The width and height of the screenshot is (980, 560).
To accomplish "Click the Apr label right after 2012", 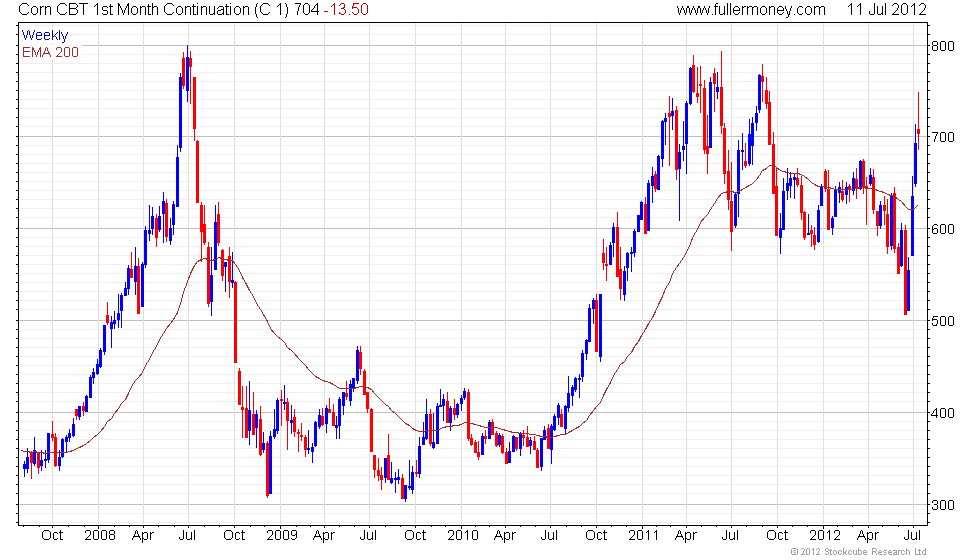I will pos(868,536).
